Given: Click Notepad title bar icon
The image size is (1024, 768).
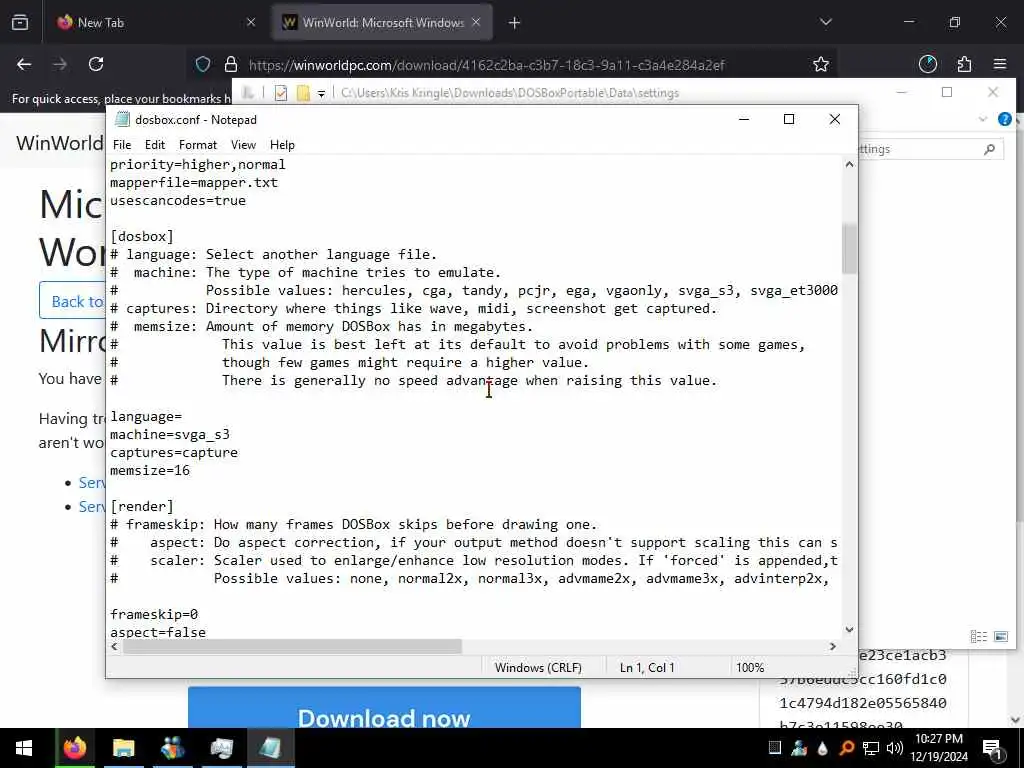Looking at the screenshot, I should pos(122,120).
